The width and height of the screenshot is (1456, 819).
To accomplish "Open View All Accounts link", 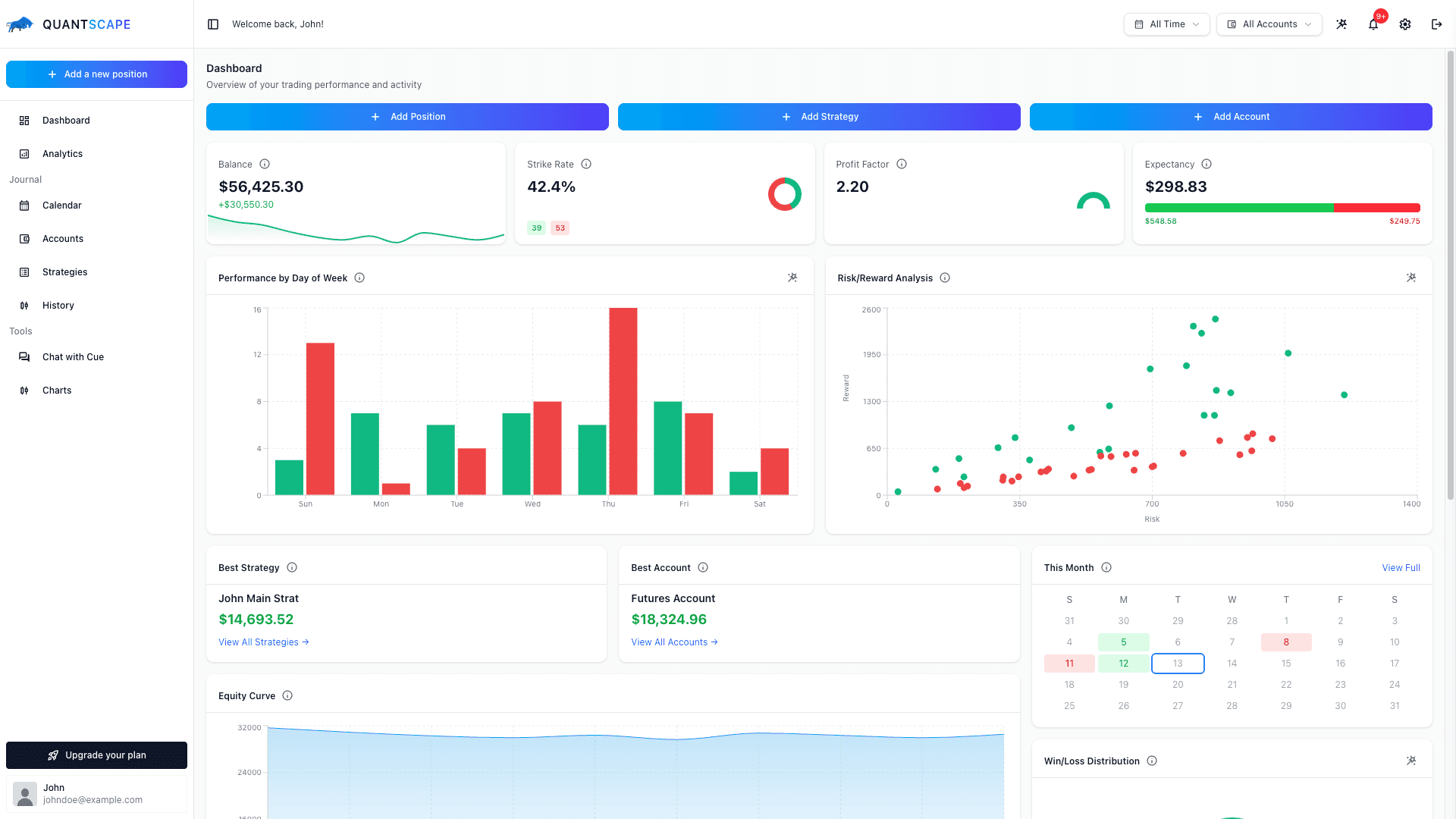I will (673, 642).
